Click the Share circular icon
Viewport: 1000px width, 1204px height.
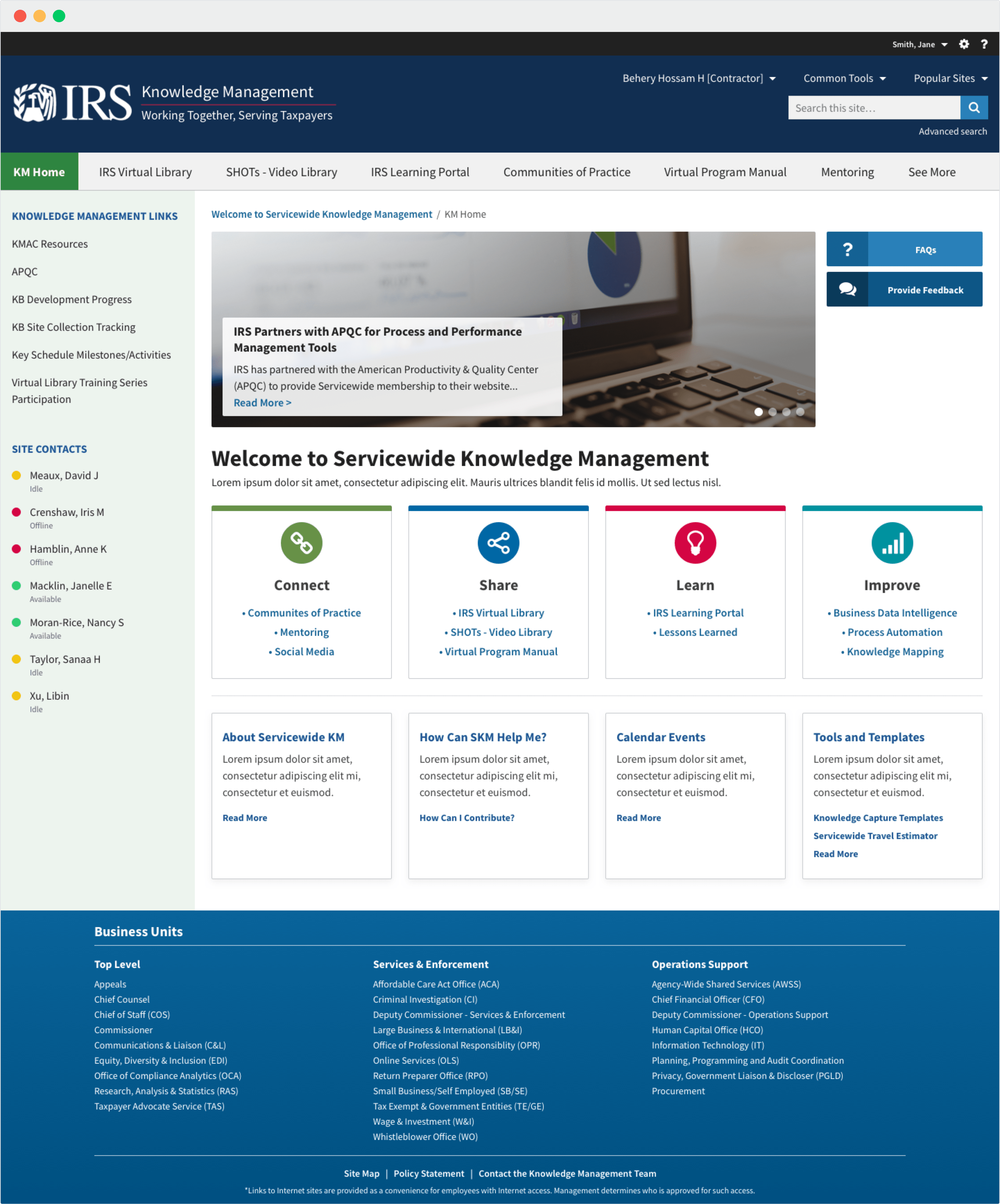coord(498,542)
